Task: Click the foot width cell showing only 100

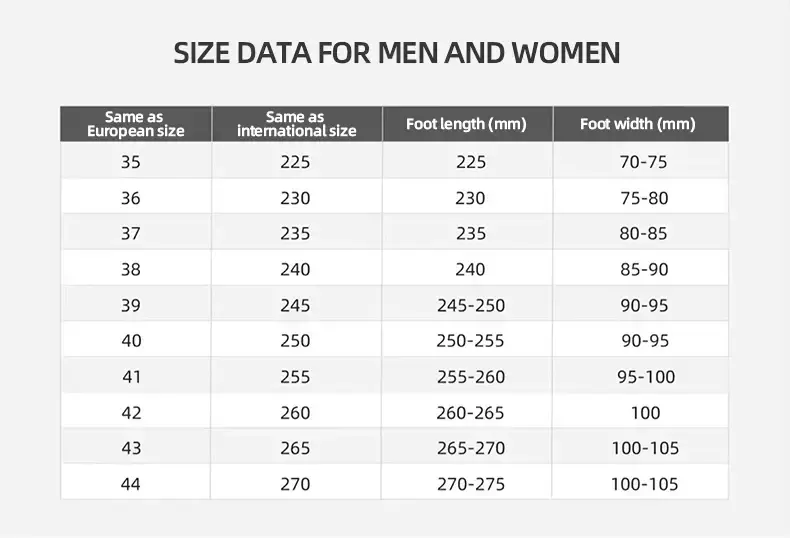Action: pos(640,411)
